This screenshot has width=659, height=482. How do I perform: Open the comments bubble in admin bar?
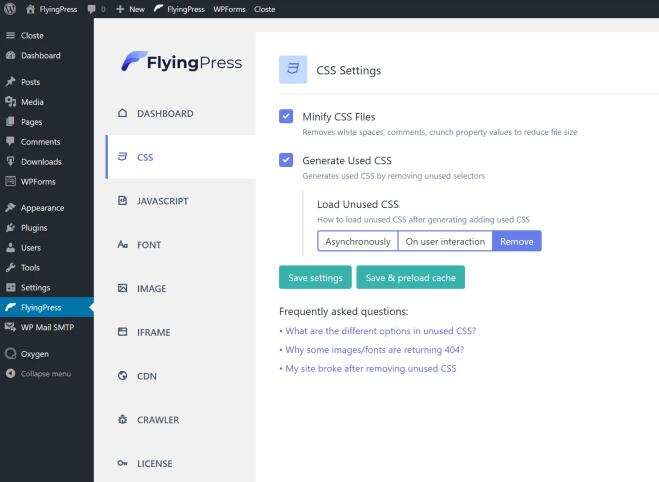point(91,9)
